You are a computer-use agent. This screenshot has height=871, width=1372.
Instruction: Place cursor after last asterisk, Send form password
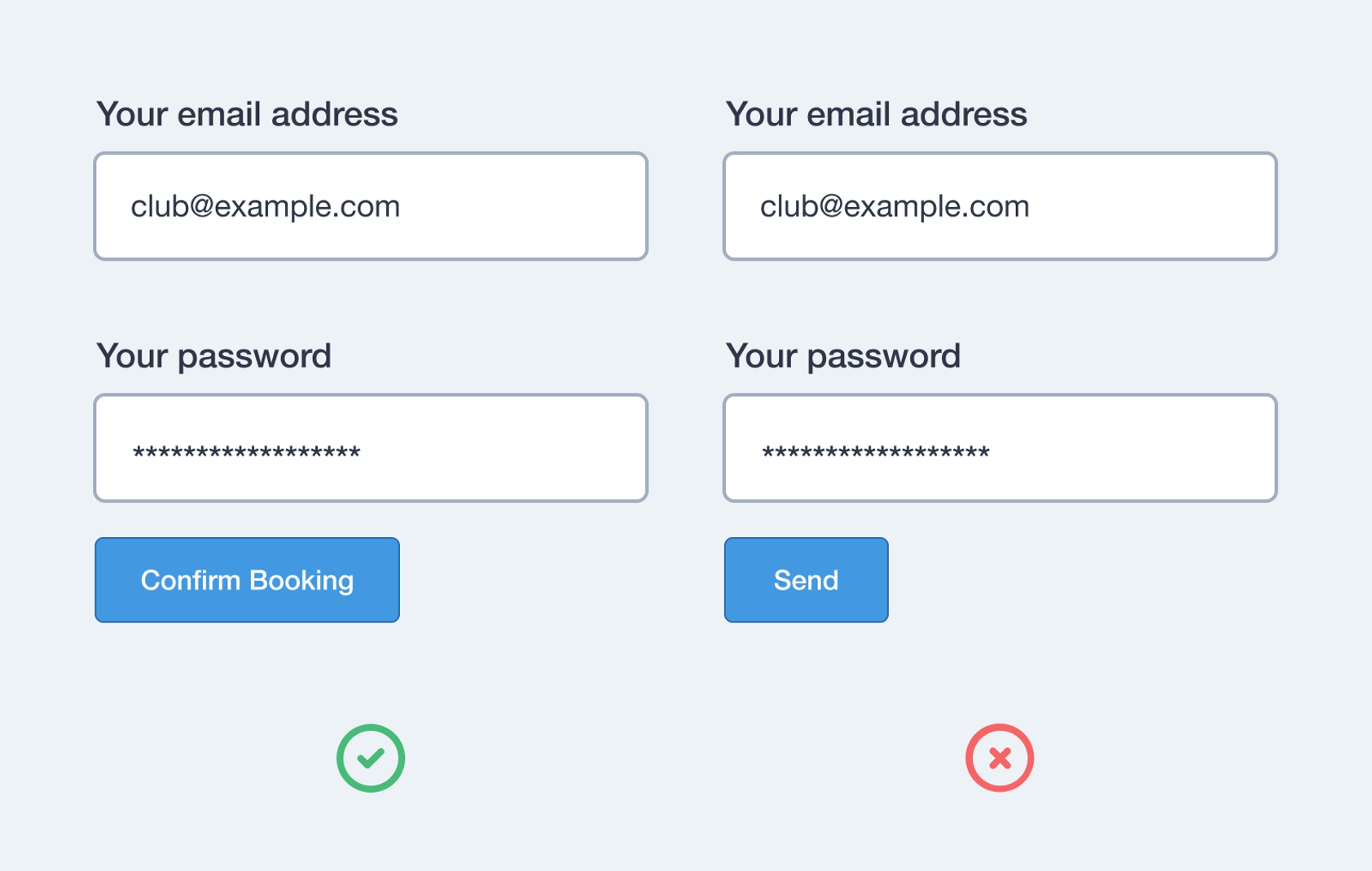tap(992, 452)
